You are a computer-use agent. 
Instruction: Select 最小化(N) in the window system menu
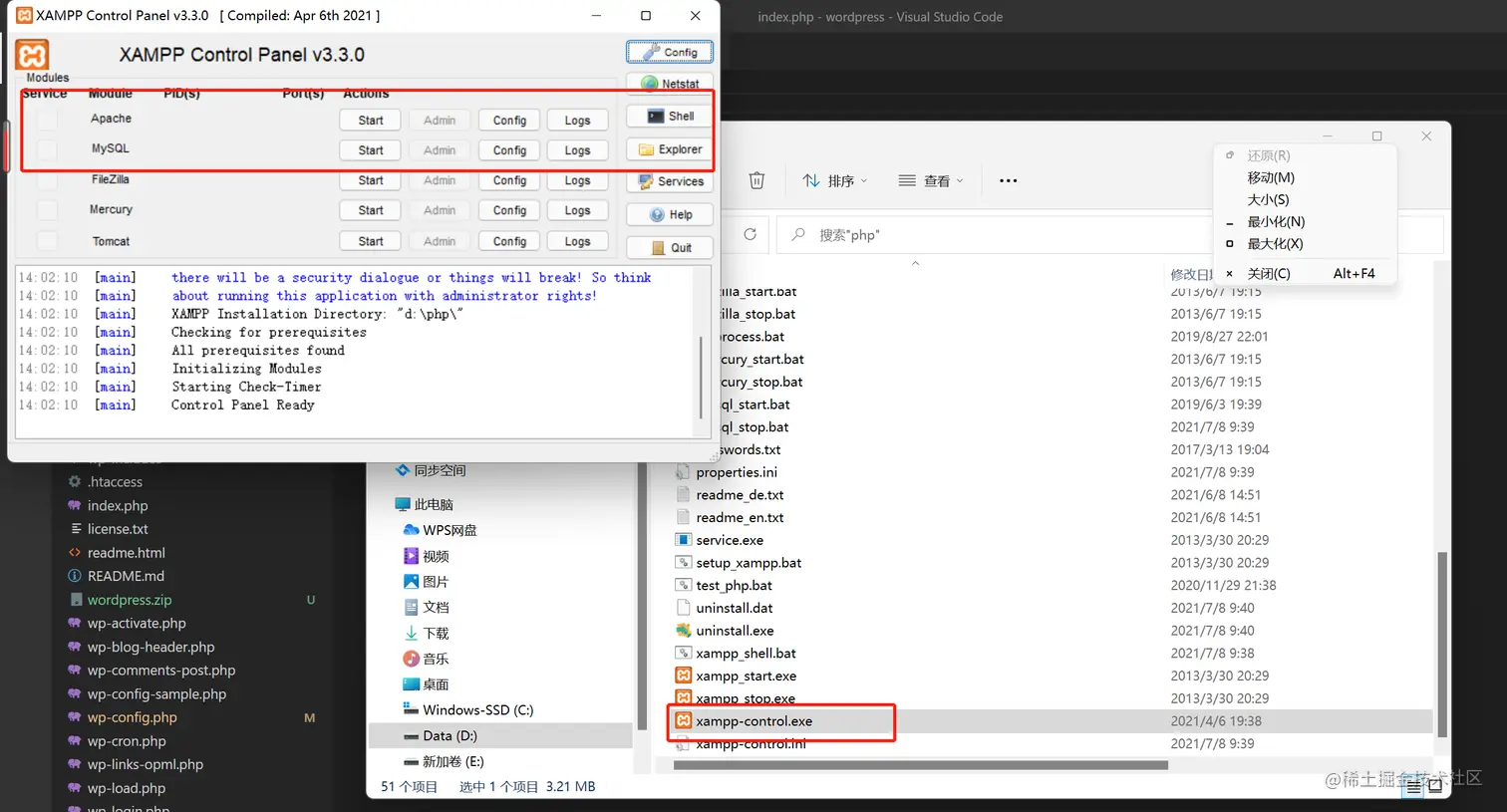point(1276,221)
